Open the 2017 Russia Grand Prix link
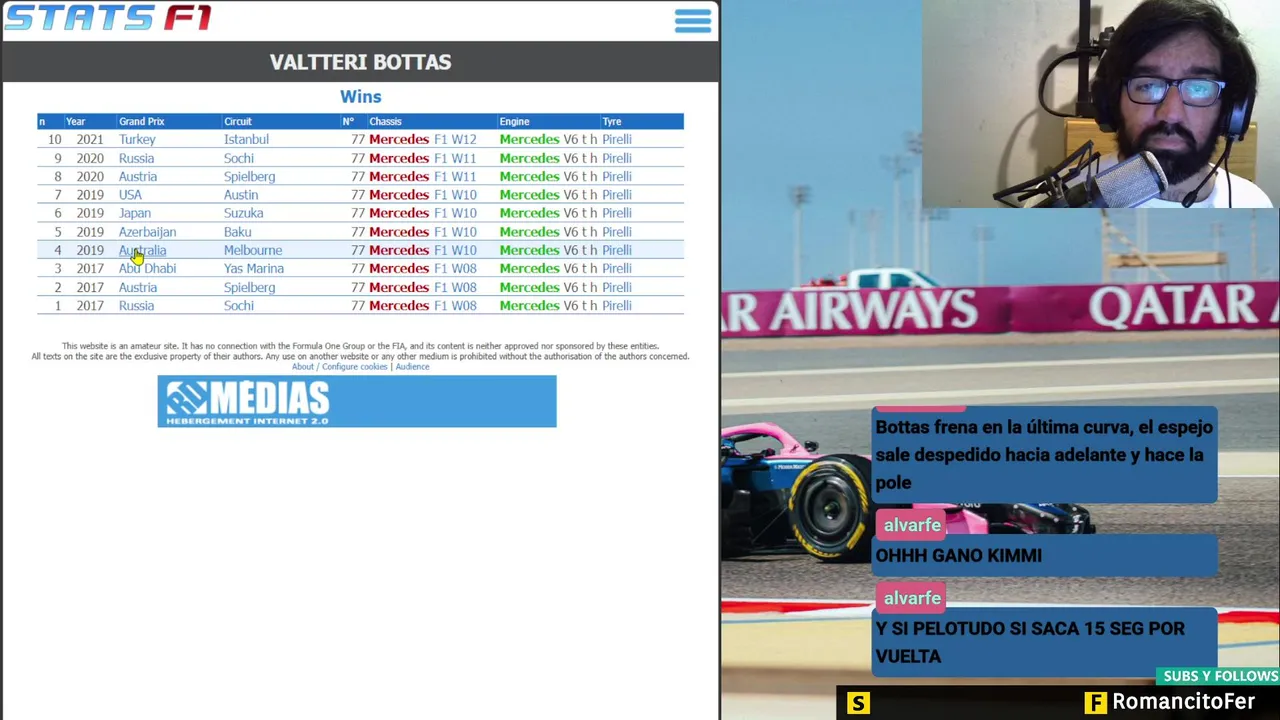The width and height of the screenshot is (1280, 720). pyautogui.click(x=136, y=306)
